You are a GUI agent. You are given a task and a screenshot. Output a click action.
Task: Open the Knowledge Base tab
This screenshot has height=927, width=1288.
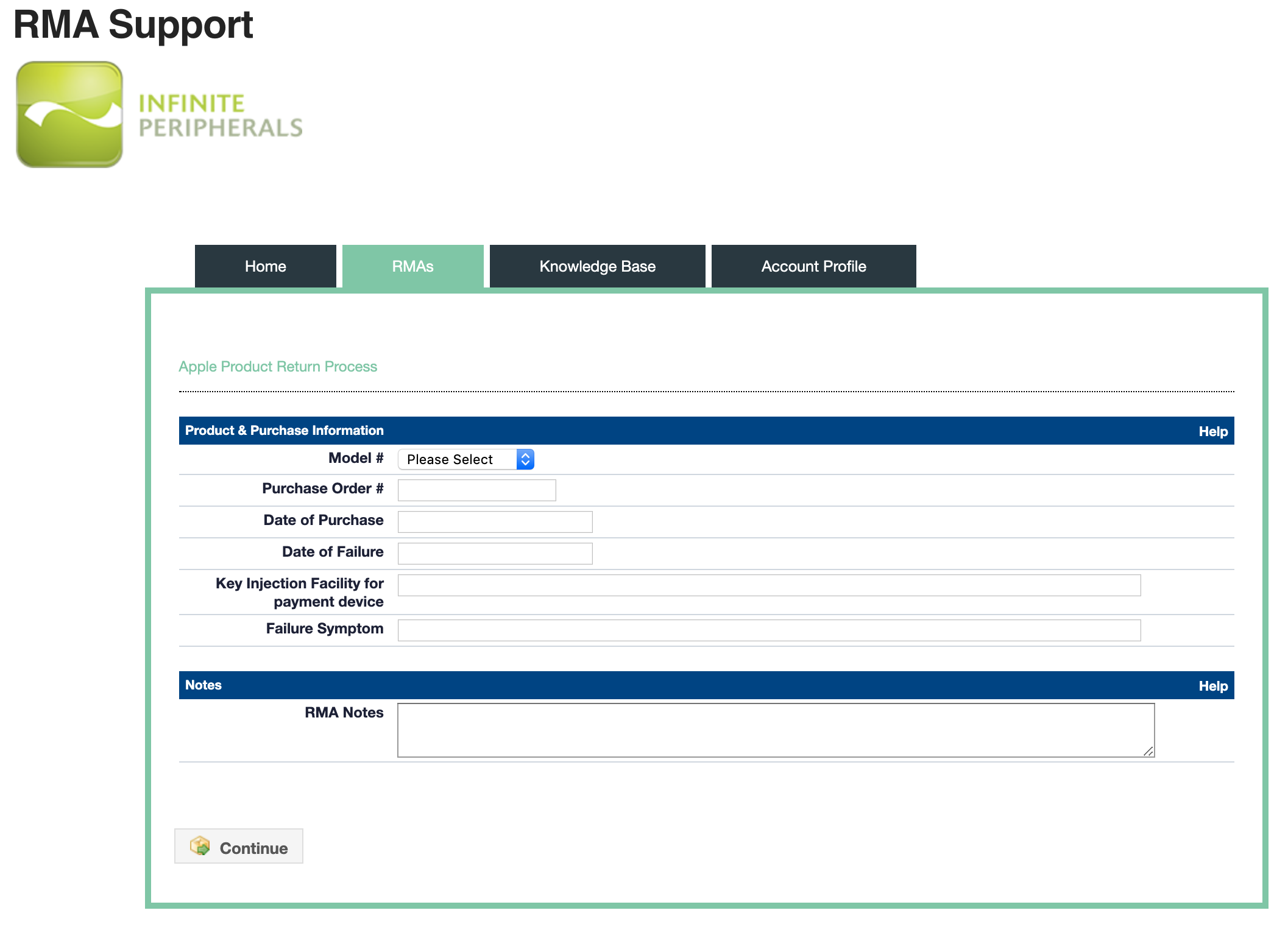click(597, 266)
